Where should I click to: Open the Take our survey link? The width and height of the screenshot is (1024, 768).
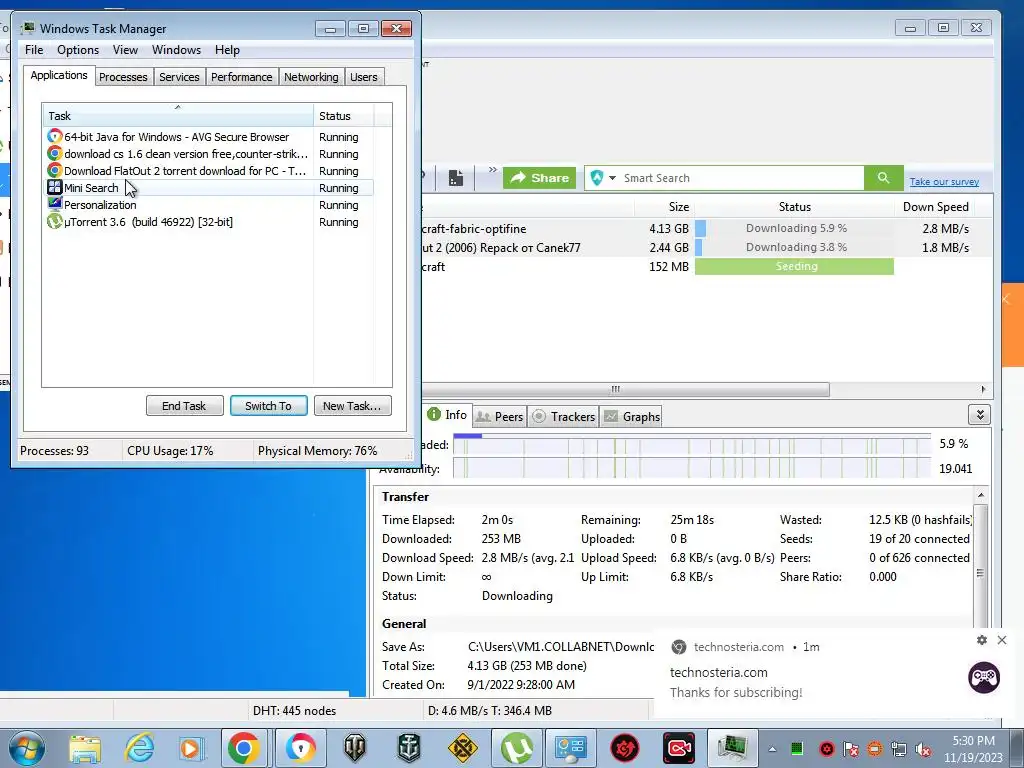click(x=944, y=182)
